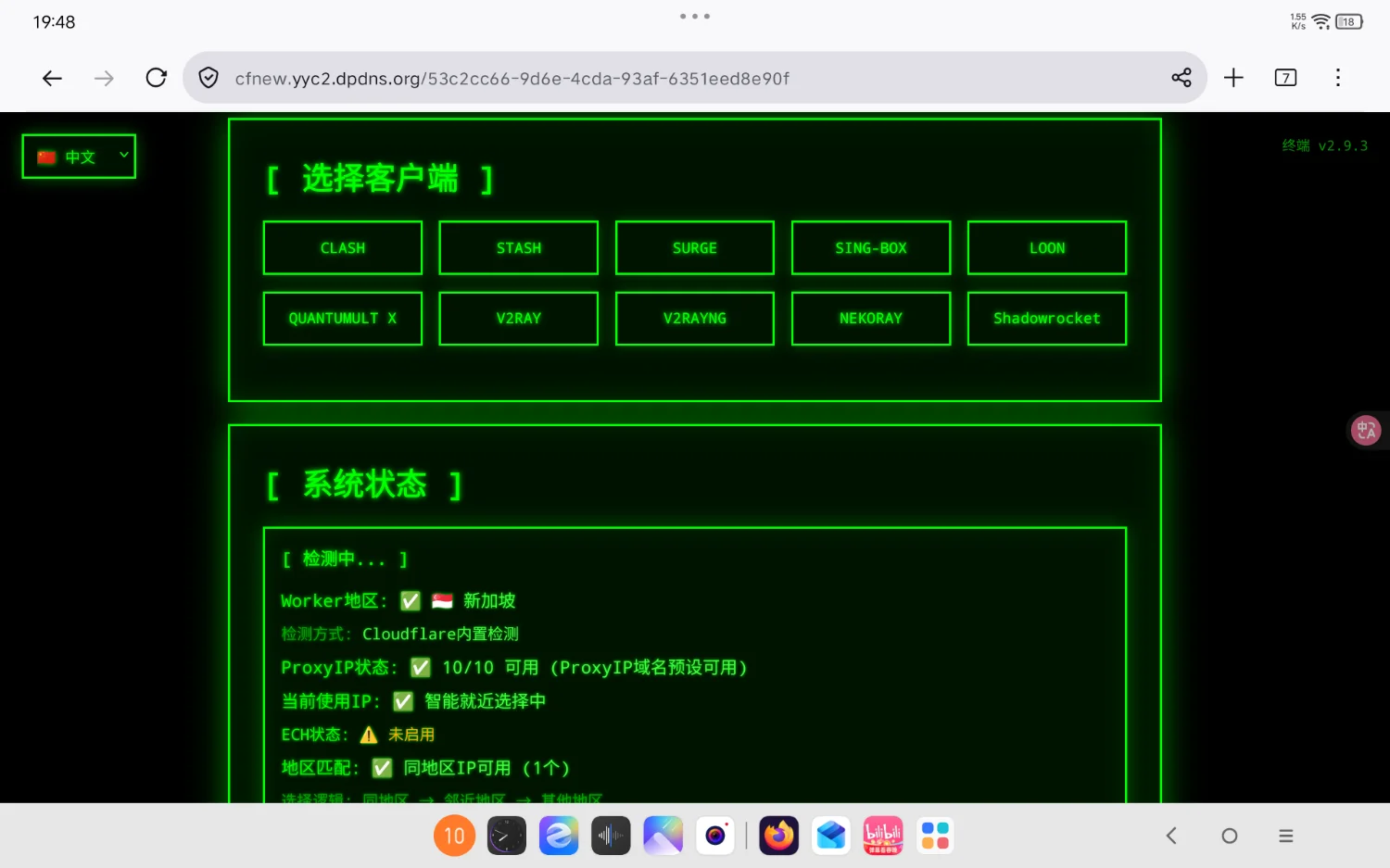1390x868 pixels.
Task: Open the orange 10 app in dock
Action: [454, 836]
